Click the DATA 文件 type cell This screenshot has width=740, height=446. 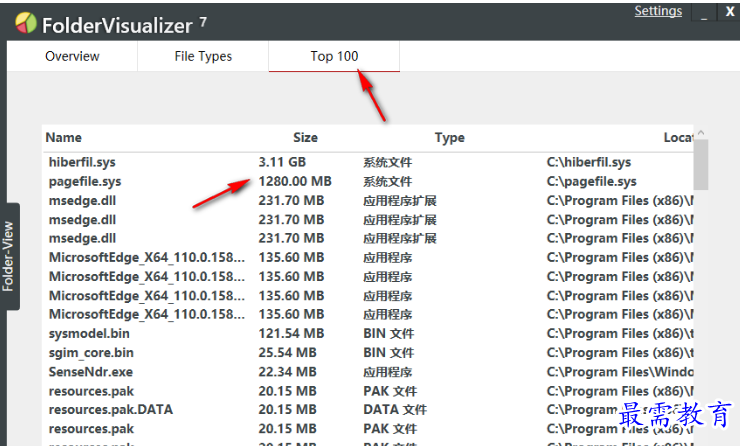395,410
